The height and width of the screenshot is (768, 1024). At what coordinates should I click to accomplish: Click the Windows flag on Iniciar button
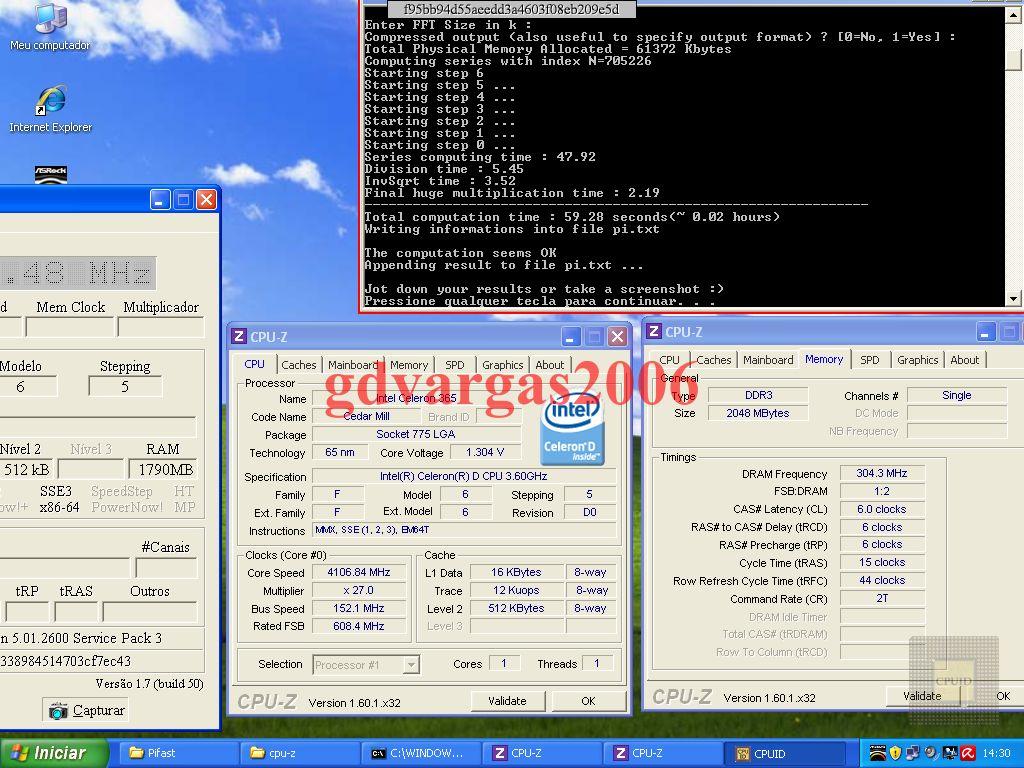coord(20,753)
